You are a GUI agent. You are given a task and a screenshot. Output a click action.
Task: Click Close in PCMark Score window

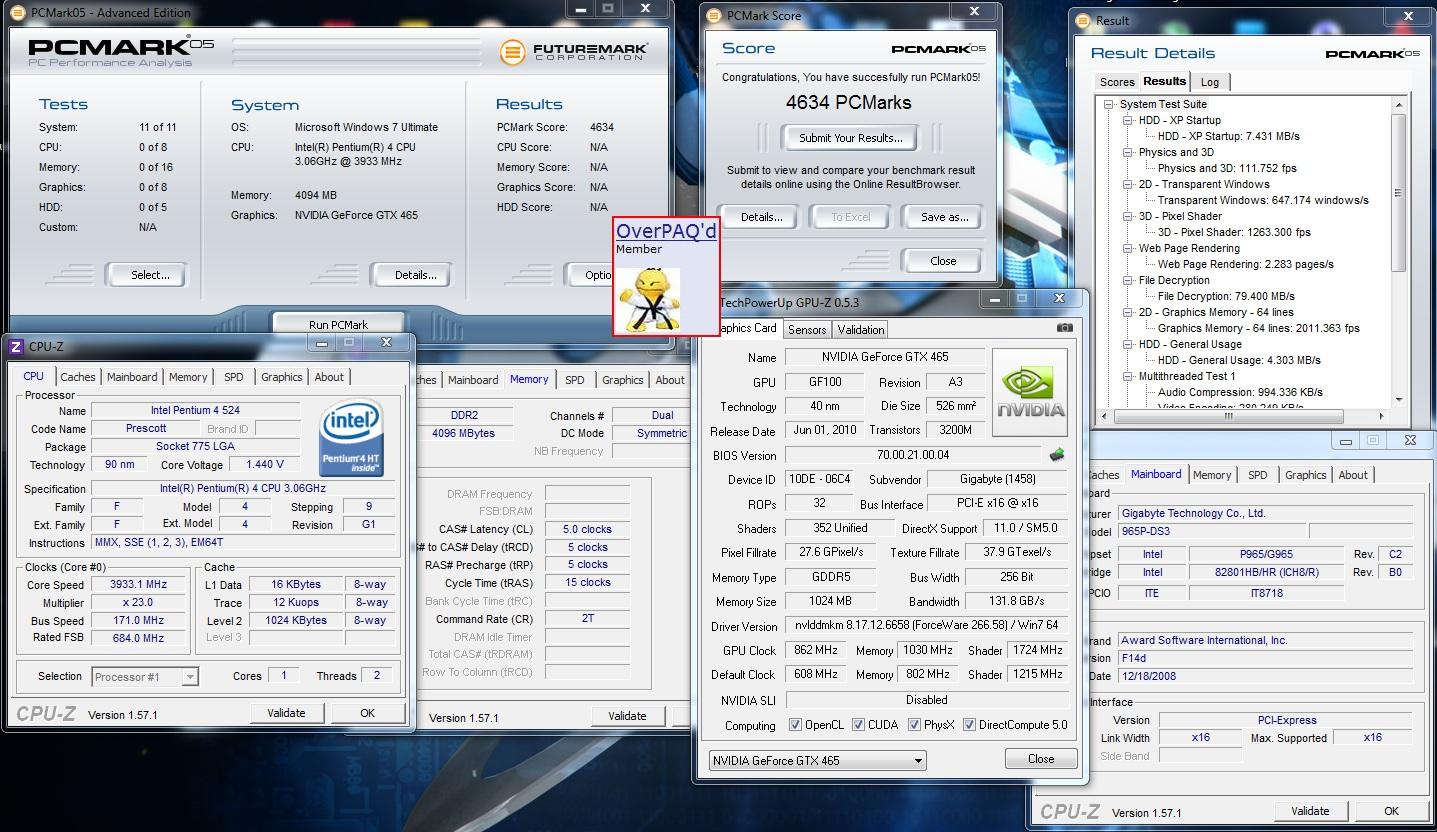[x=943, y=261]
